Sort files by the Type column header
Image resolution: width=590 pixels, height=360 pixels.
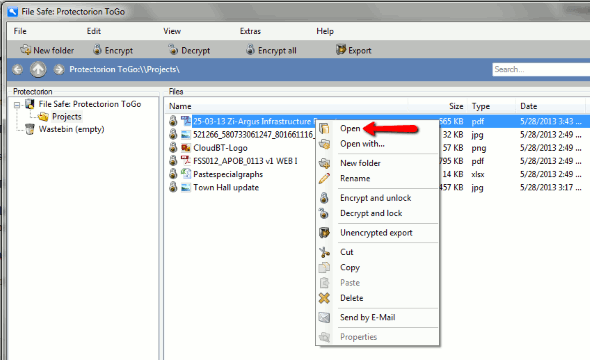click(481, 106)
